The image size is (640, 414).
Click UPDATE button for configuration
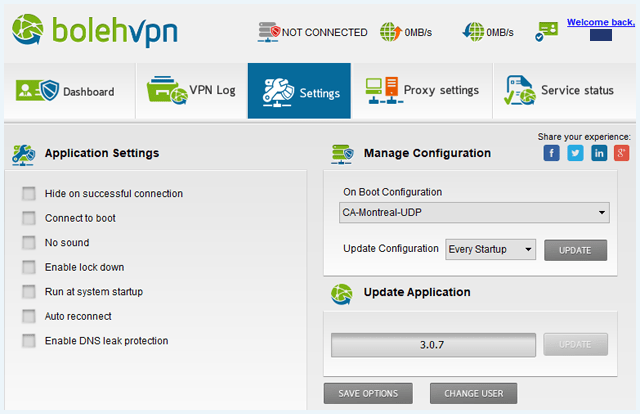click(x=576, y=250)
